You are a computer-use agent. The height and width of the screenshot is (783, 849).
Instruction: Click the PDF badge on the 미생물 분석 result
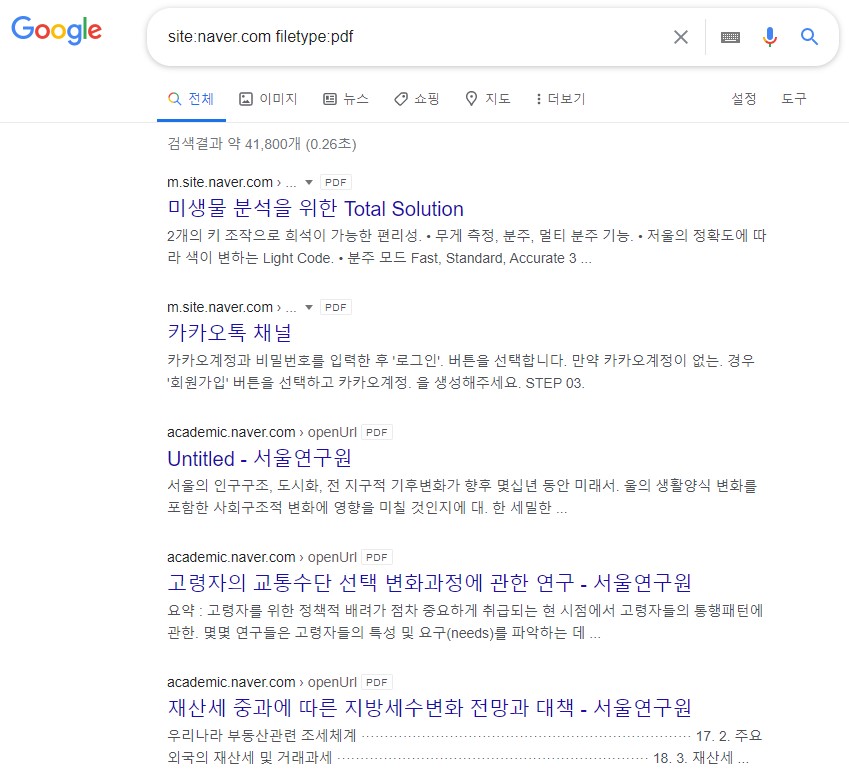point(336,182)
